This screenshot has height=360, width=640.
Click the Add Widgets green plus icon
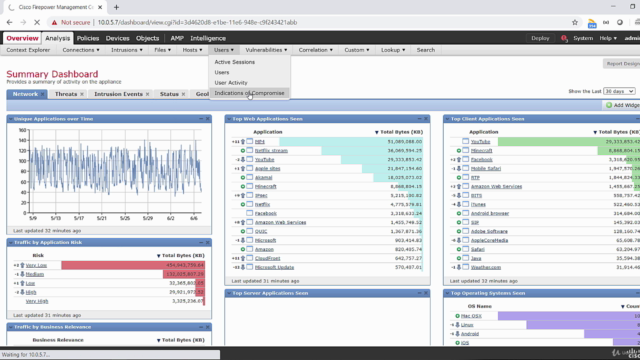pyautogui.click(x=609, y=105)
